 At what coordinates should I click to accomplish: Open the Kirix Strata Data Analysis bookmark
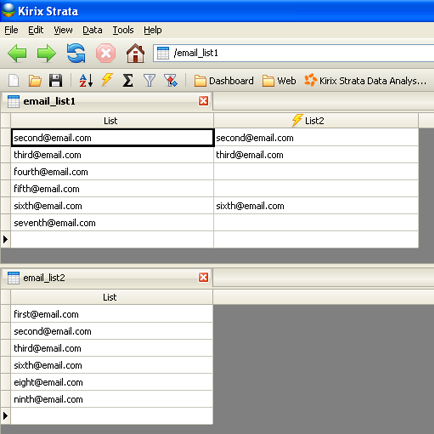pyautogui.click(x=365, y=81)
